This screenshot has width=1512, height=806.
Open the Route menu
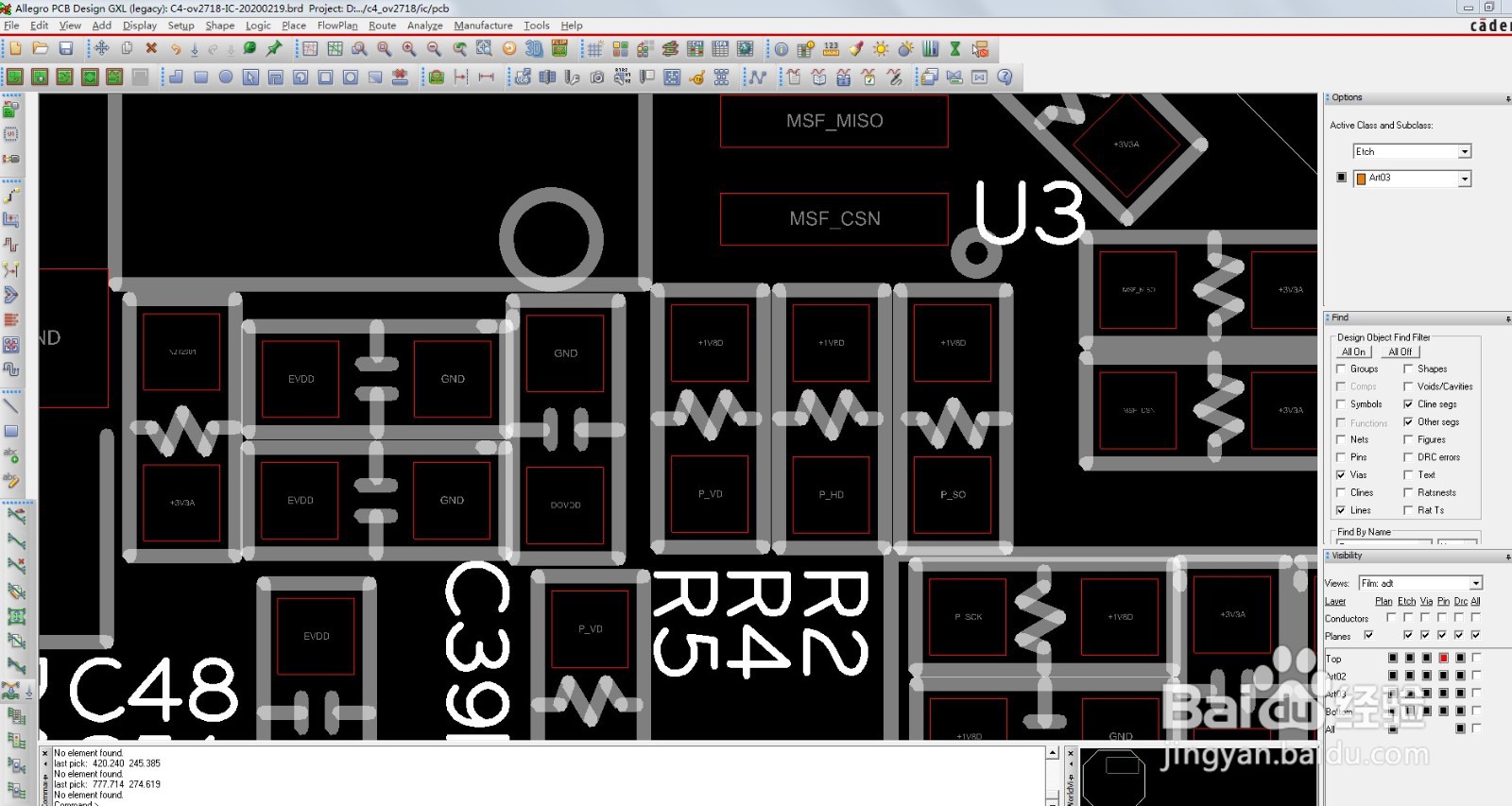pos(383,26)
